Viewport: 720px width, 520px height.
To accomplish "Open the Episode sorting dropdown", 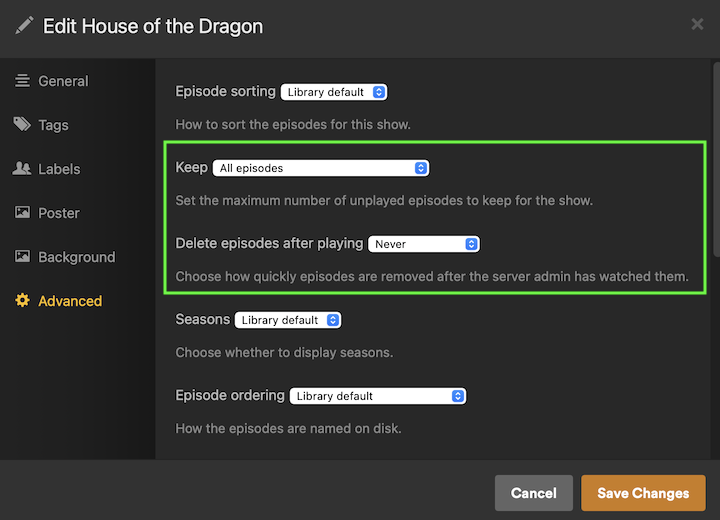I will click(x=333, y=92).
